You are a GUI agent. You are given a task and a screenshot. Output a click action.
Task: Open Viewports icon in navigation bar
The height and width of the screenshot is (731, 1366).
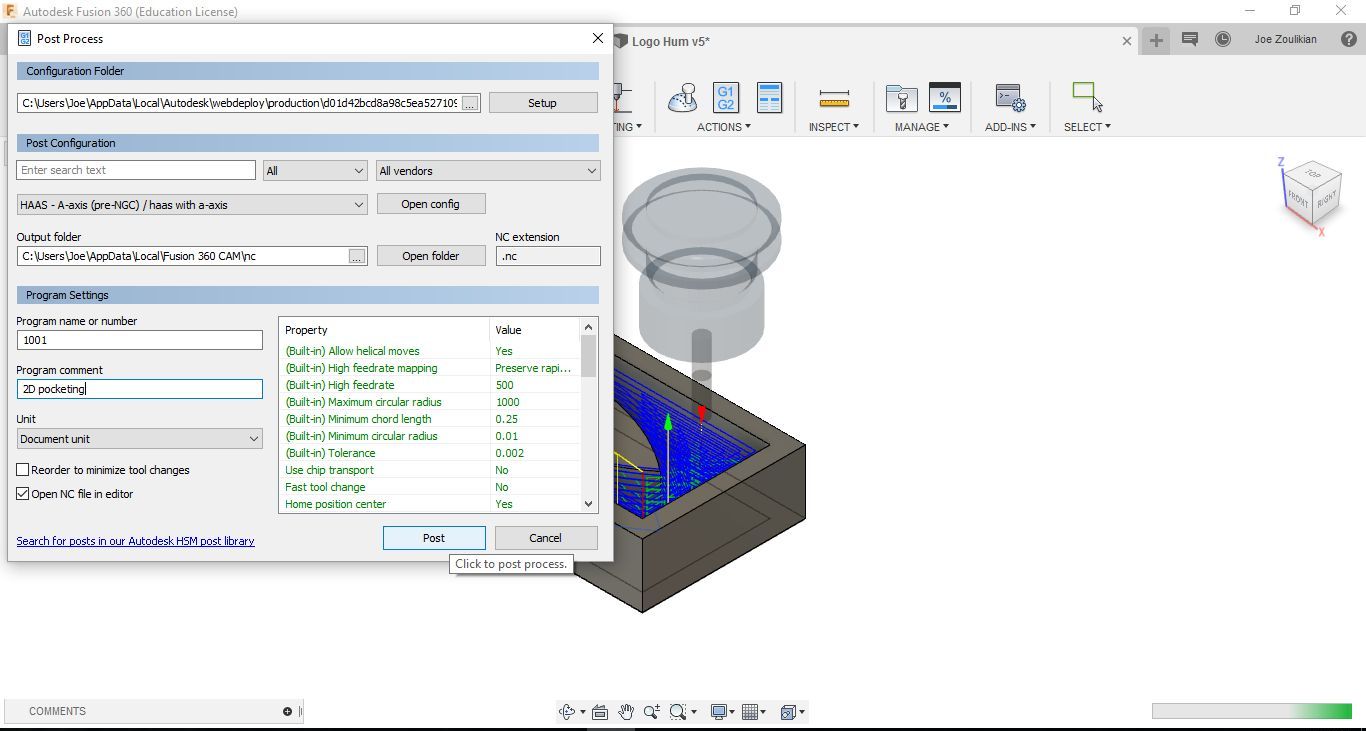[788, 712]
